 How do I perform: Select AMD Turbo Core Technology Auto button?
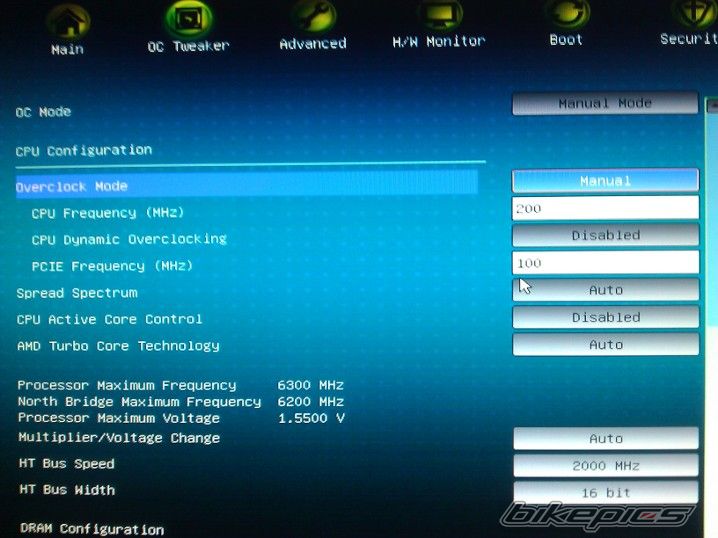coord(605,345)
